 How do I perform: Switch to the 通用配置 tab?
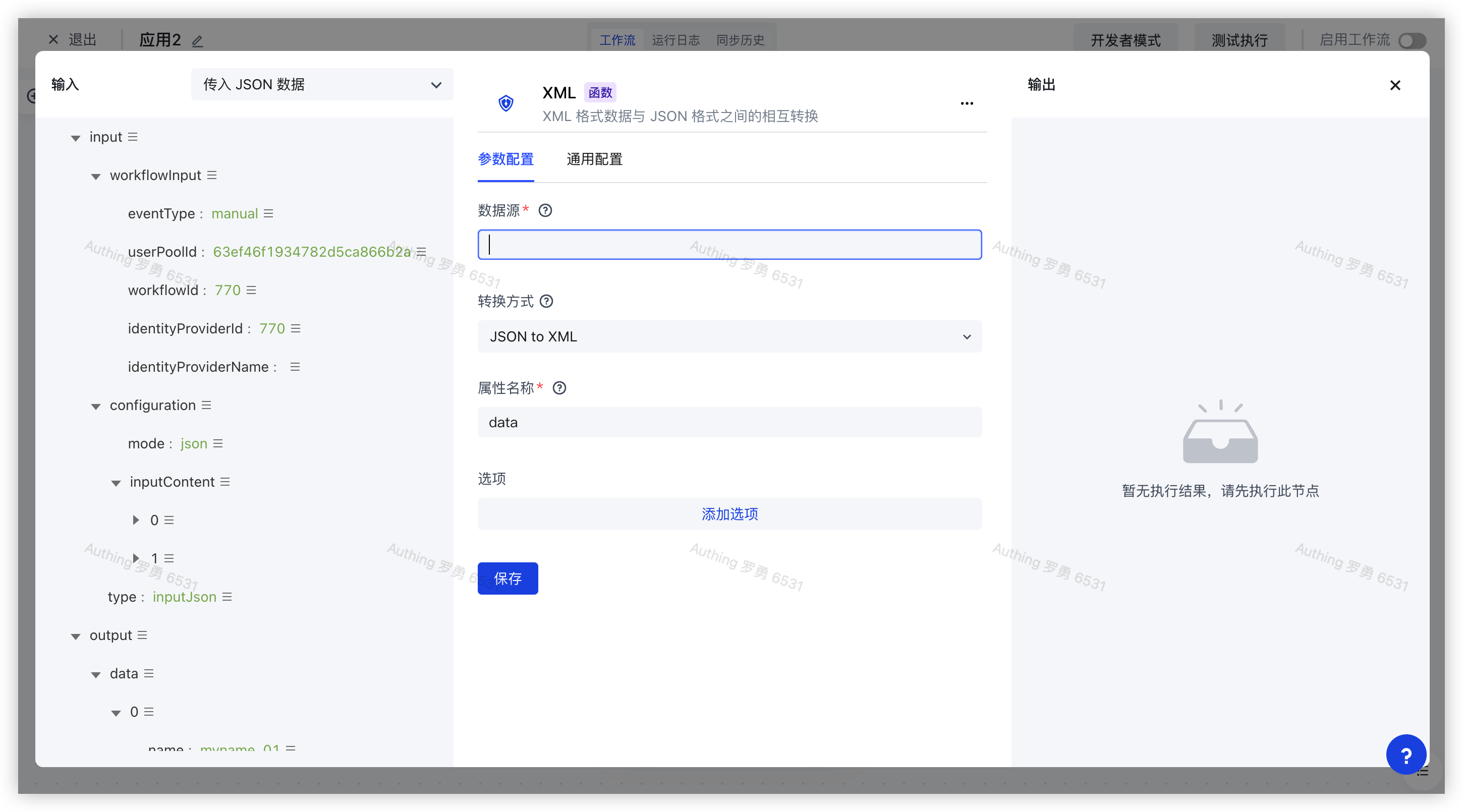tap(594, 159)
